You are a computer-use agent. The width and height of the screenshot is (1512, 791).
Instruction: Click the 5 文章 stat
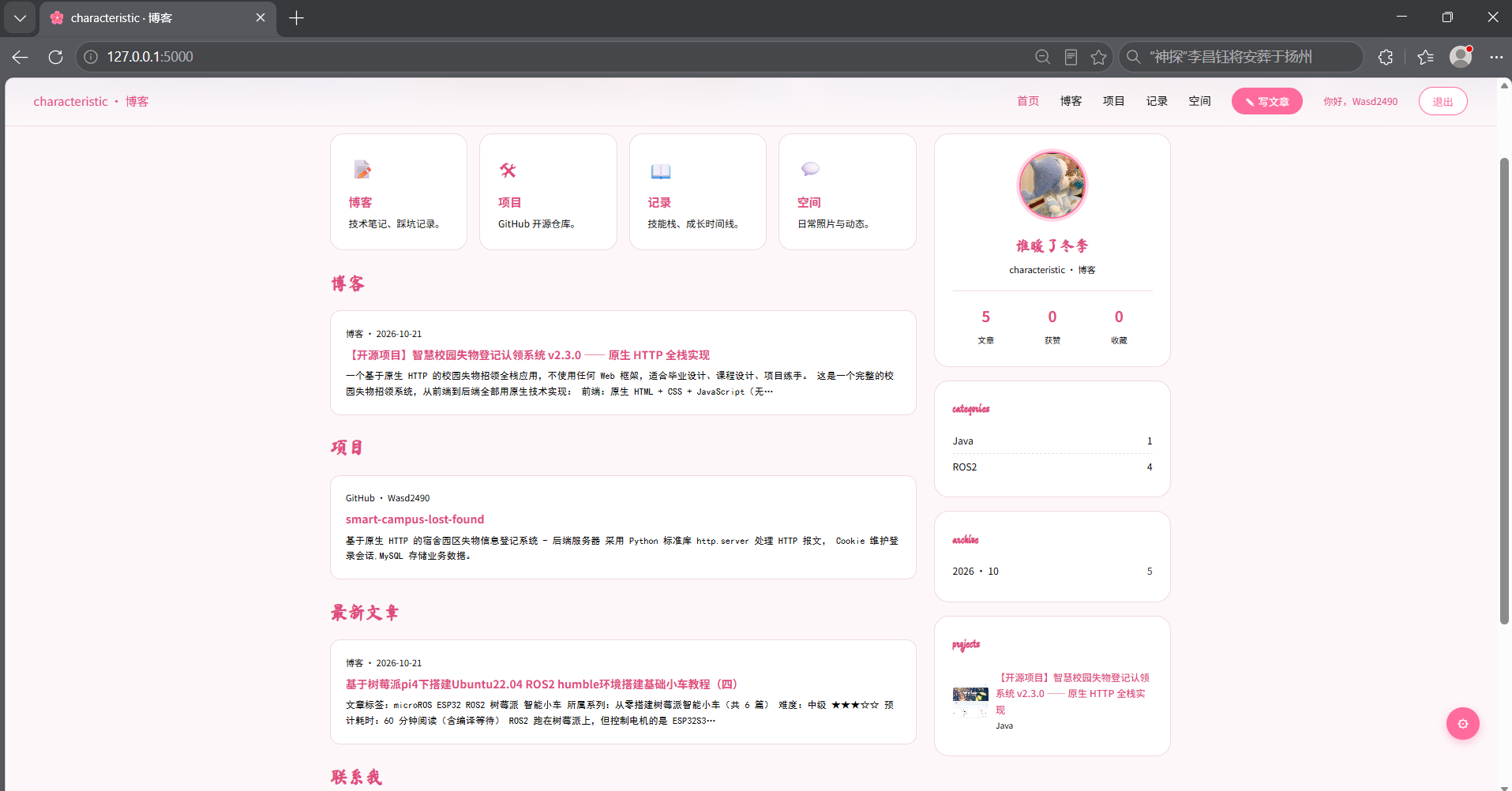(985, 326)
